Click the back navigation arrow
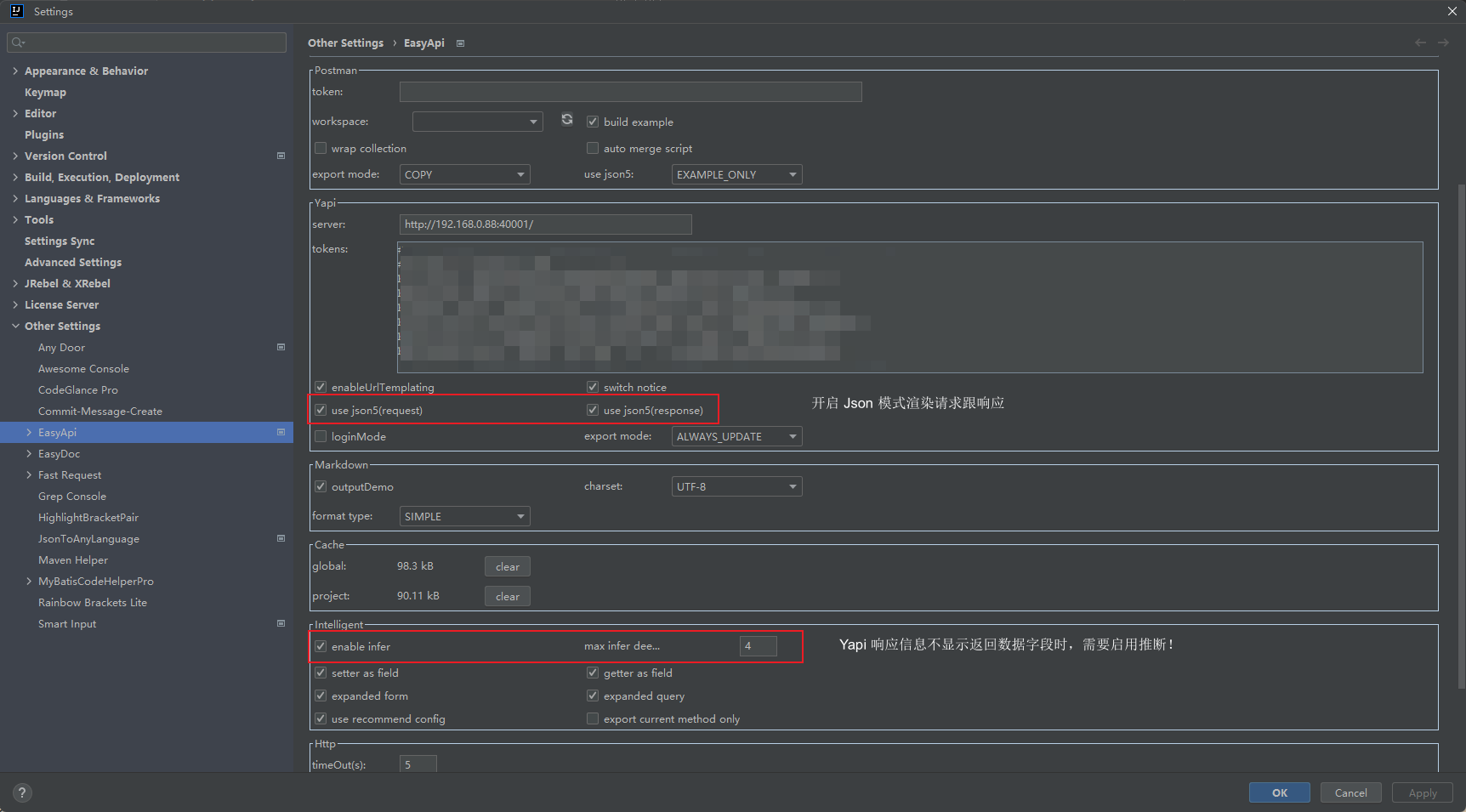 coord(1420,43)
